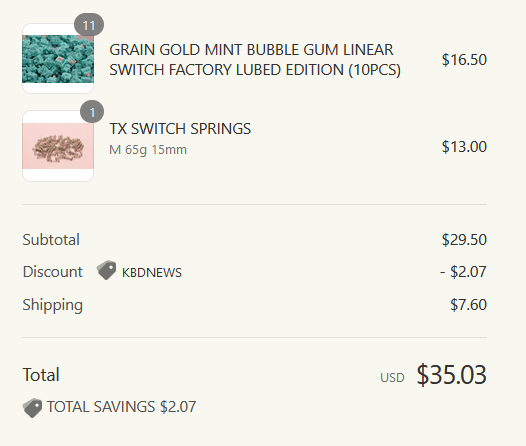
Task: Click the - $2.07 discount amount
Action: tap(463, 272)
